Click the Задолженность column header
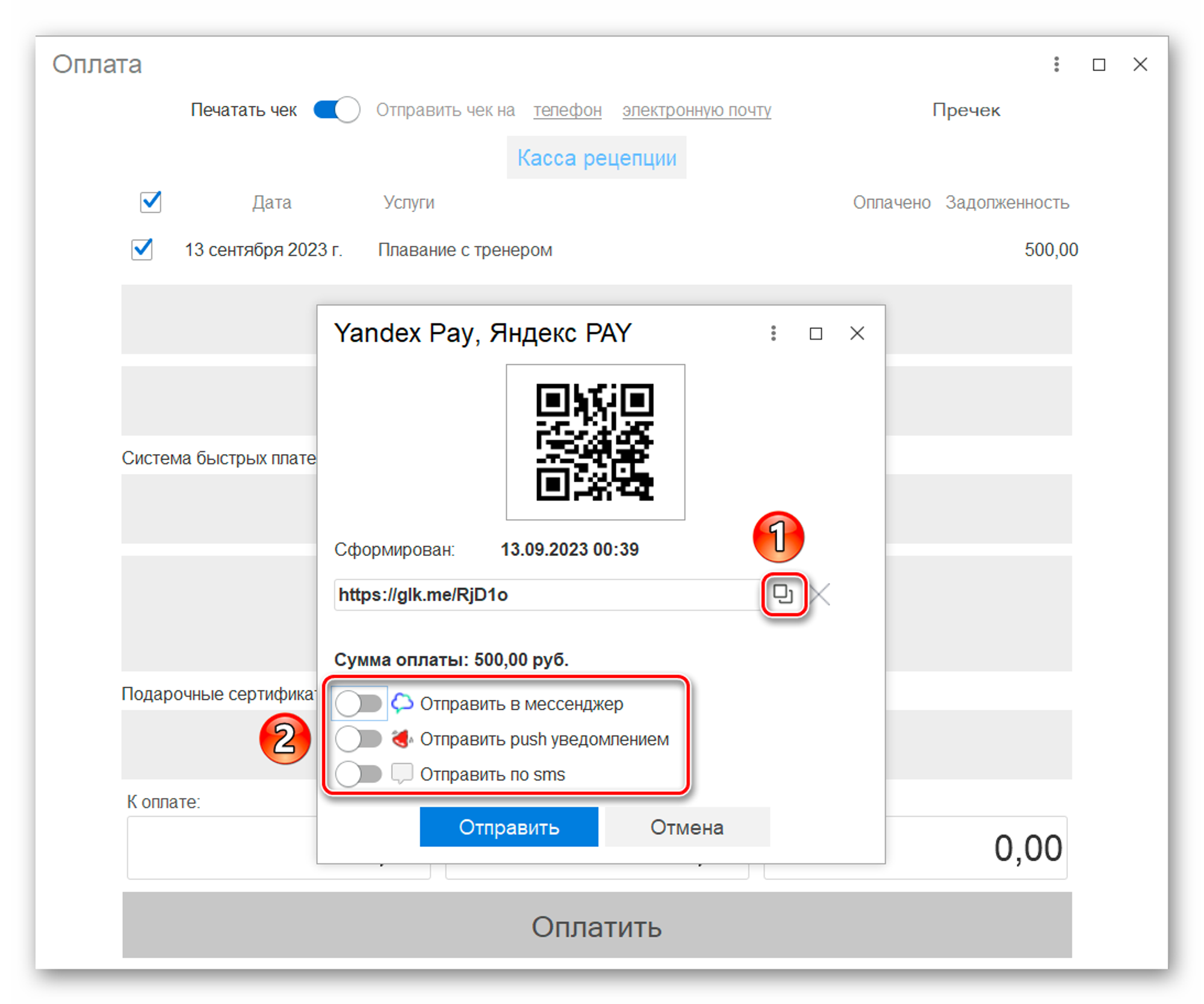 (1007, 202)
